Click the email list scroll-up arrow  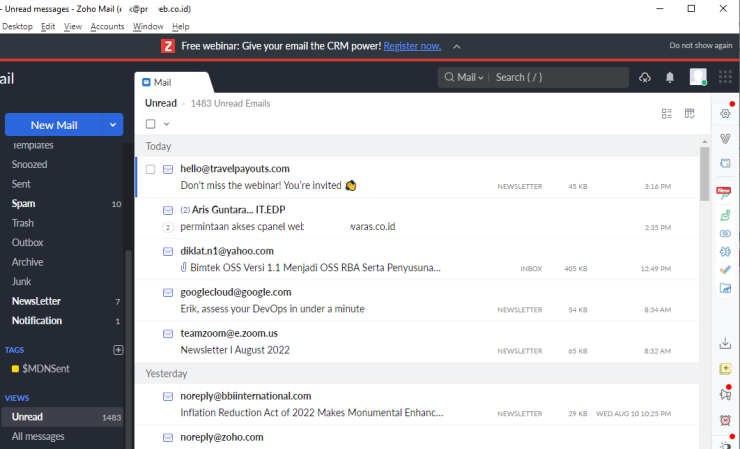tap(705, 142)
